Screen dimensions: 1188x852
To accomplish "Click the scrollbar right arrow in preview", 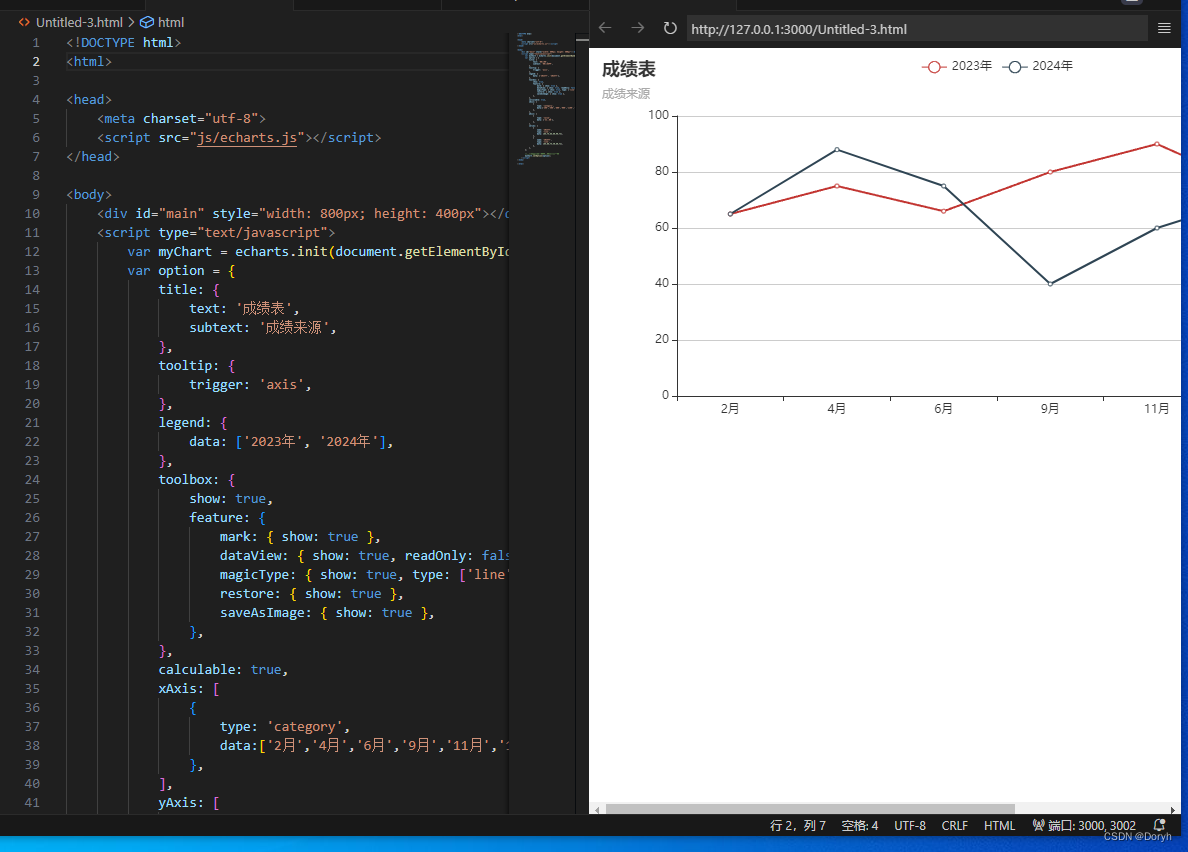I will click(1173, 810).
